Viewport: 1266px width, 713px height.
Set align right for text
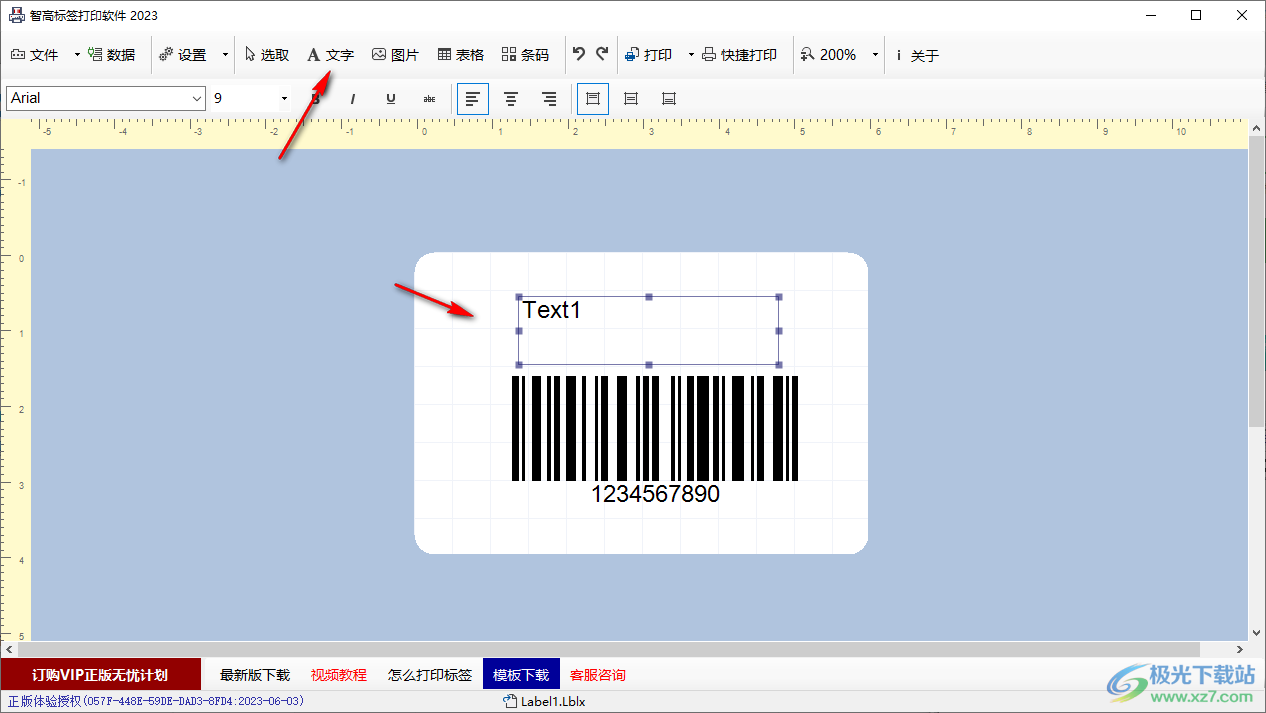tap(549, 99)
